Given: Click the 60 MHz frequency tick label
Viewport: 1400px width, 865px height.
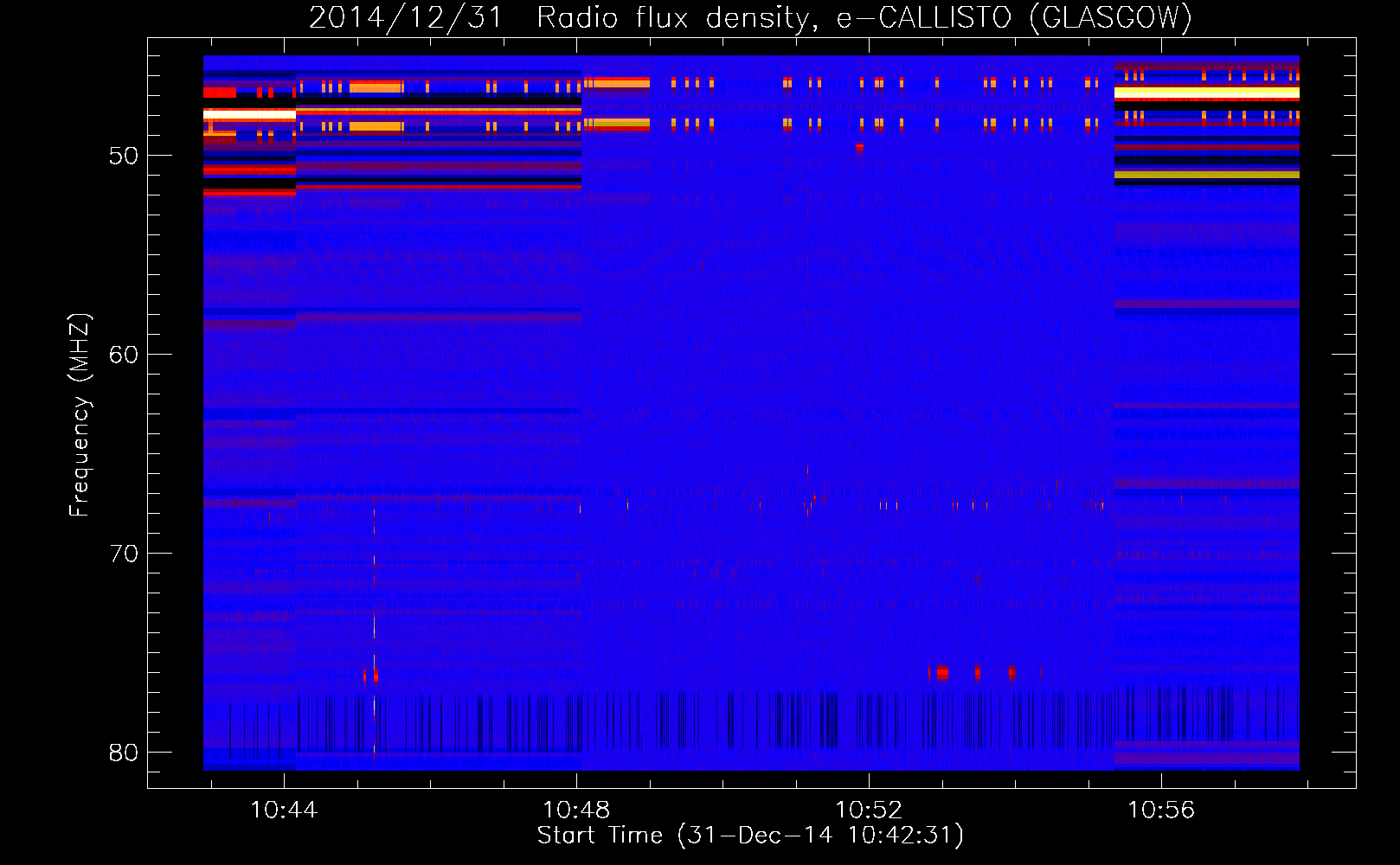Looking at the screenshot, I should (124, 355).
